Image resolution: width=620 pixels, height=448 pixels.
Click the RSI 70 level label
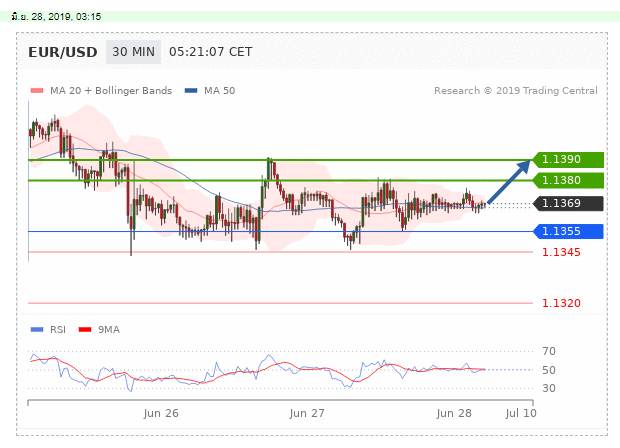point(549,351)
